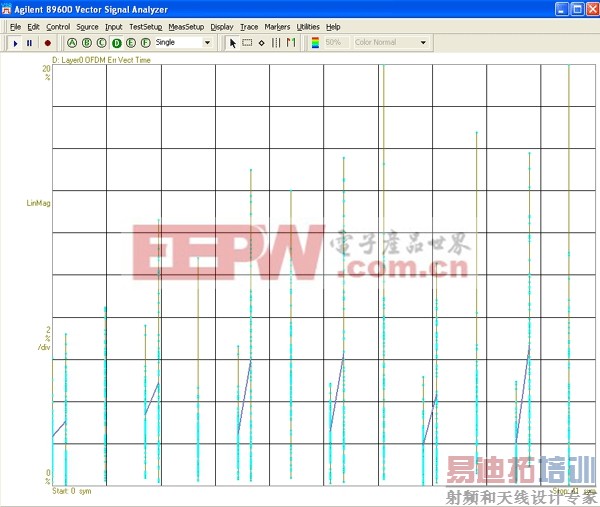
Task: Click the 0 % bottom scale value
Action: tap(48, 477)
